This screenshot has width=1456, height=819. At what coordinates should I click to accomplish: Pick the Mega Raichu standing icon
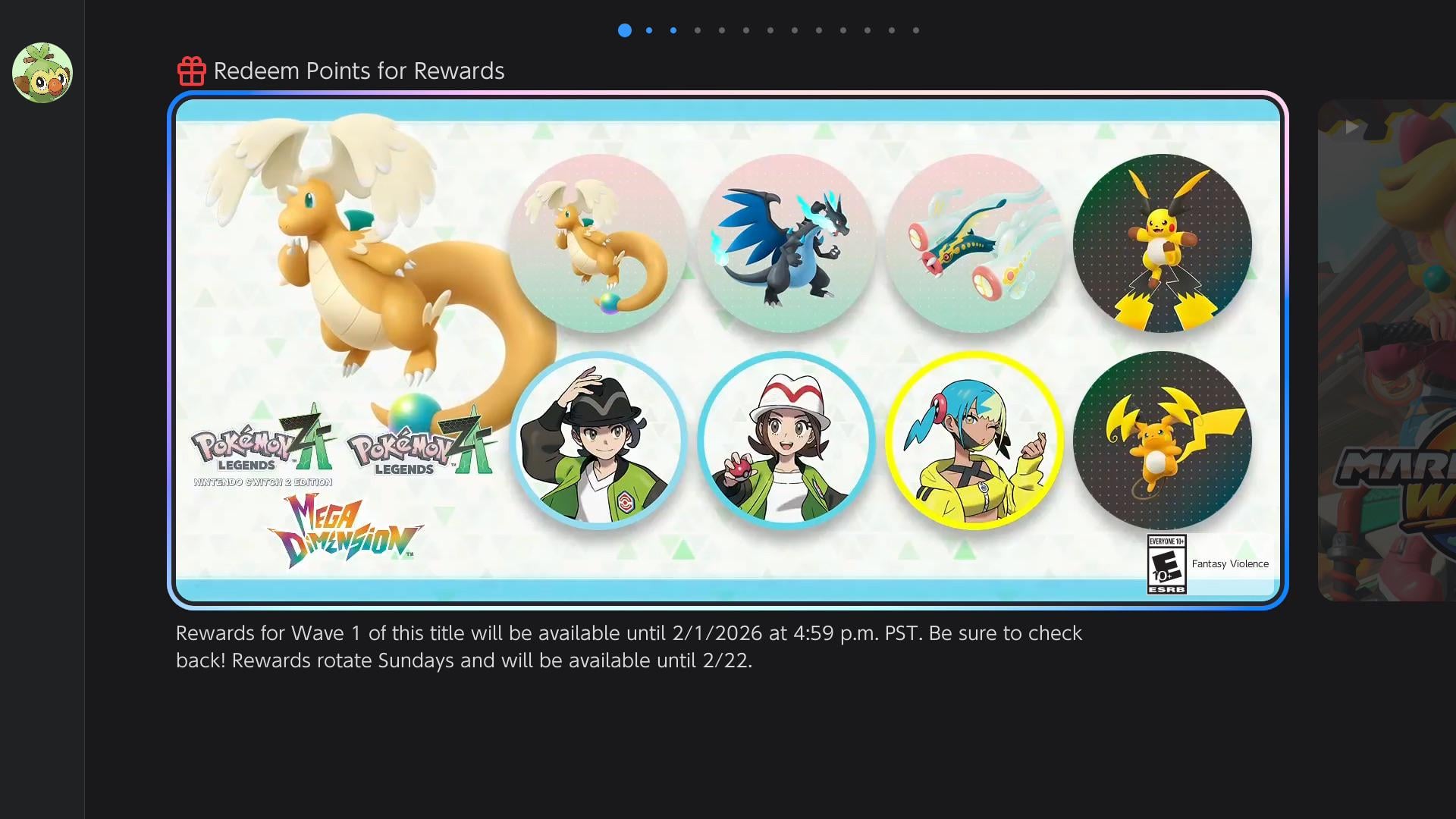coord(1163,243)
